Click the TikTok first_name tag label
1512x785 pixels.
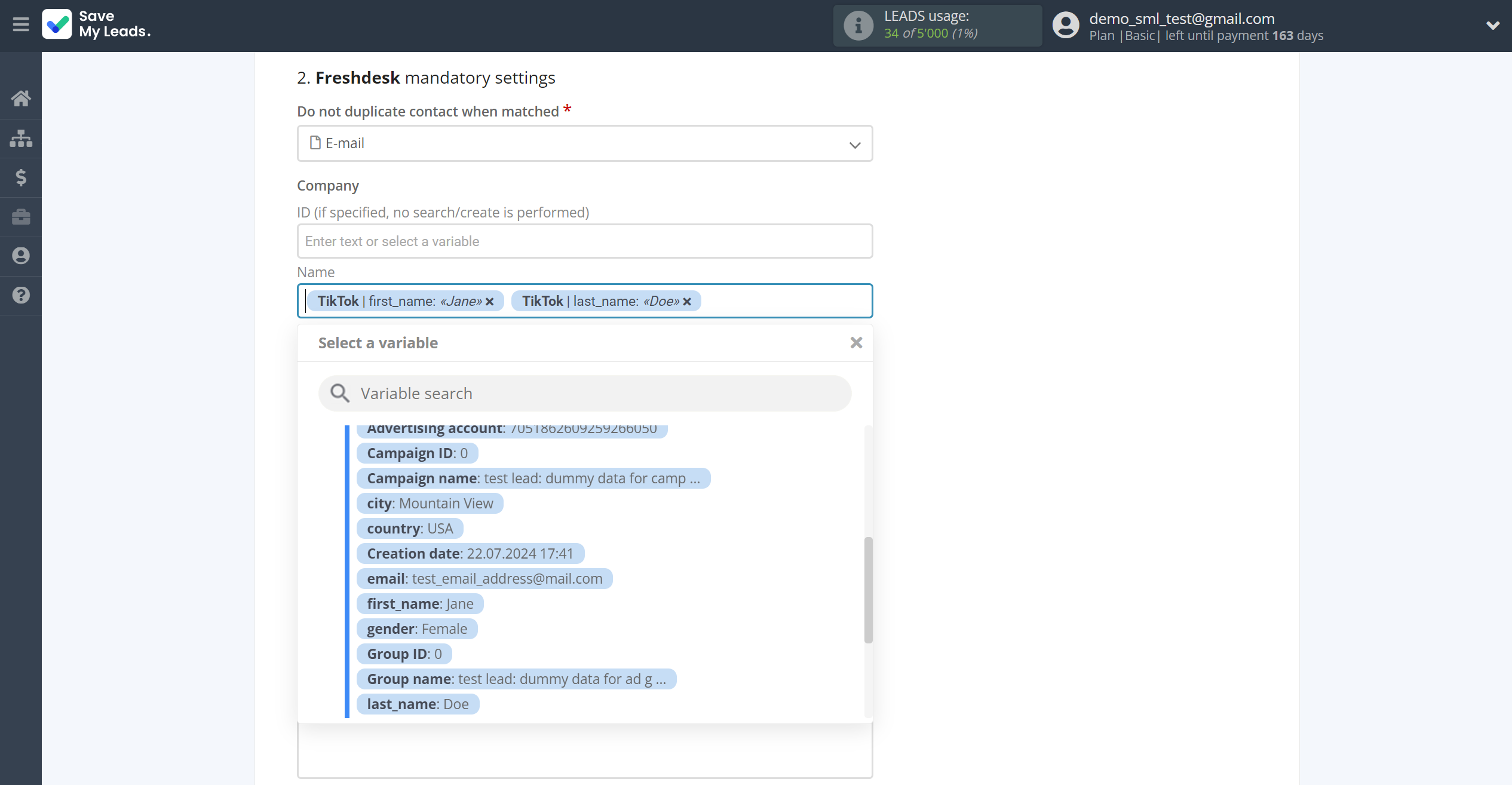pos(400,301)
